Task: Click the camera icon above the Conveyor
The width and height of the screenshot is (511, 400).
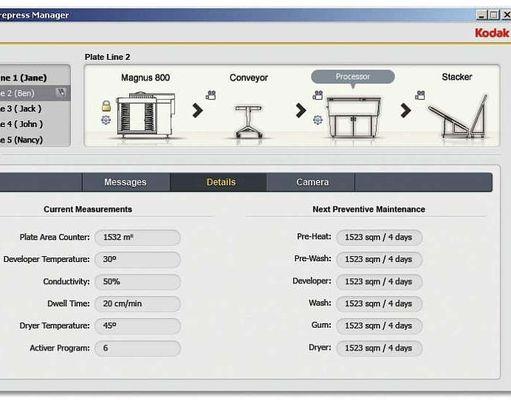Action: click(211, 95)
